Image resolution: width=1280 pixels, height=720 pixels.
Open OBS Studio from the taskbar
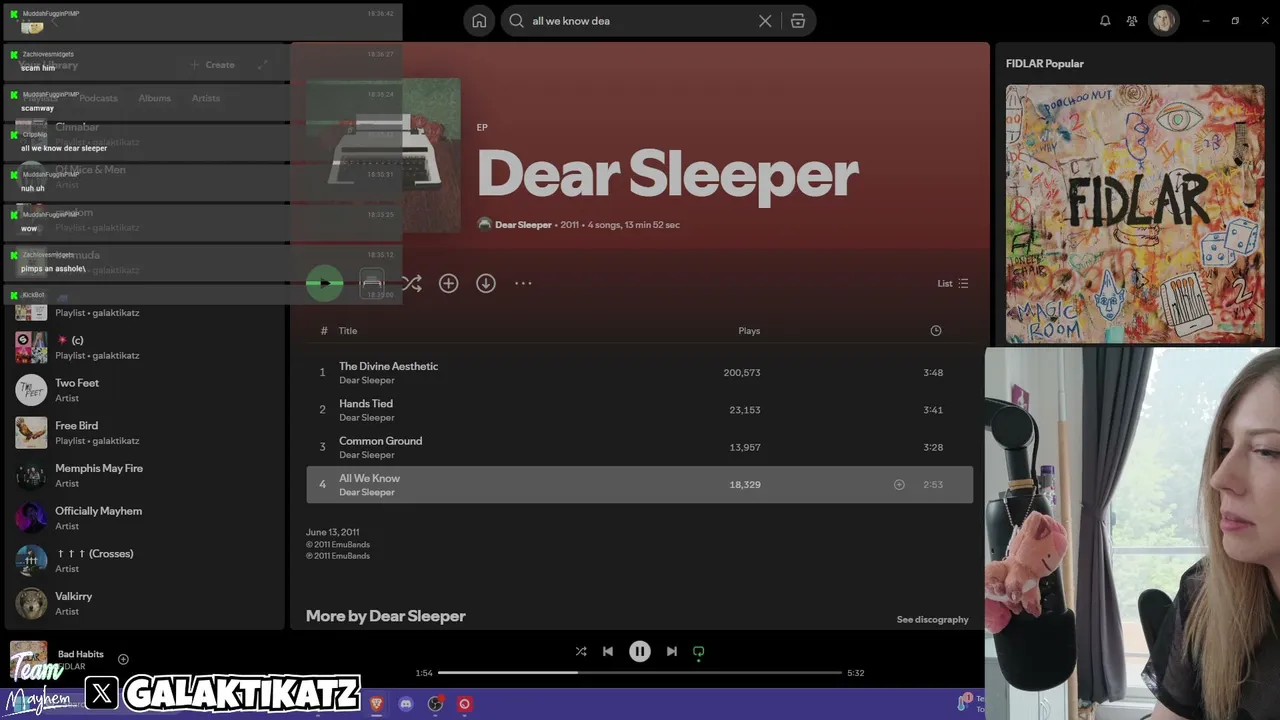click(435, 704)
